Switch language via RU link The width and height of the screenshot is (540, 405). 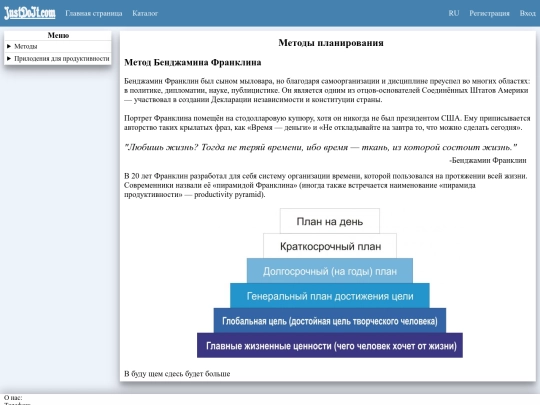pos(454,13)
